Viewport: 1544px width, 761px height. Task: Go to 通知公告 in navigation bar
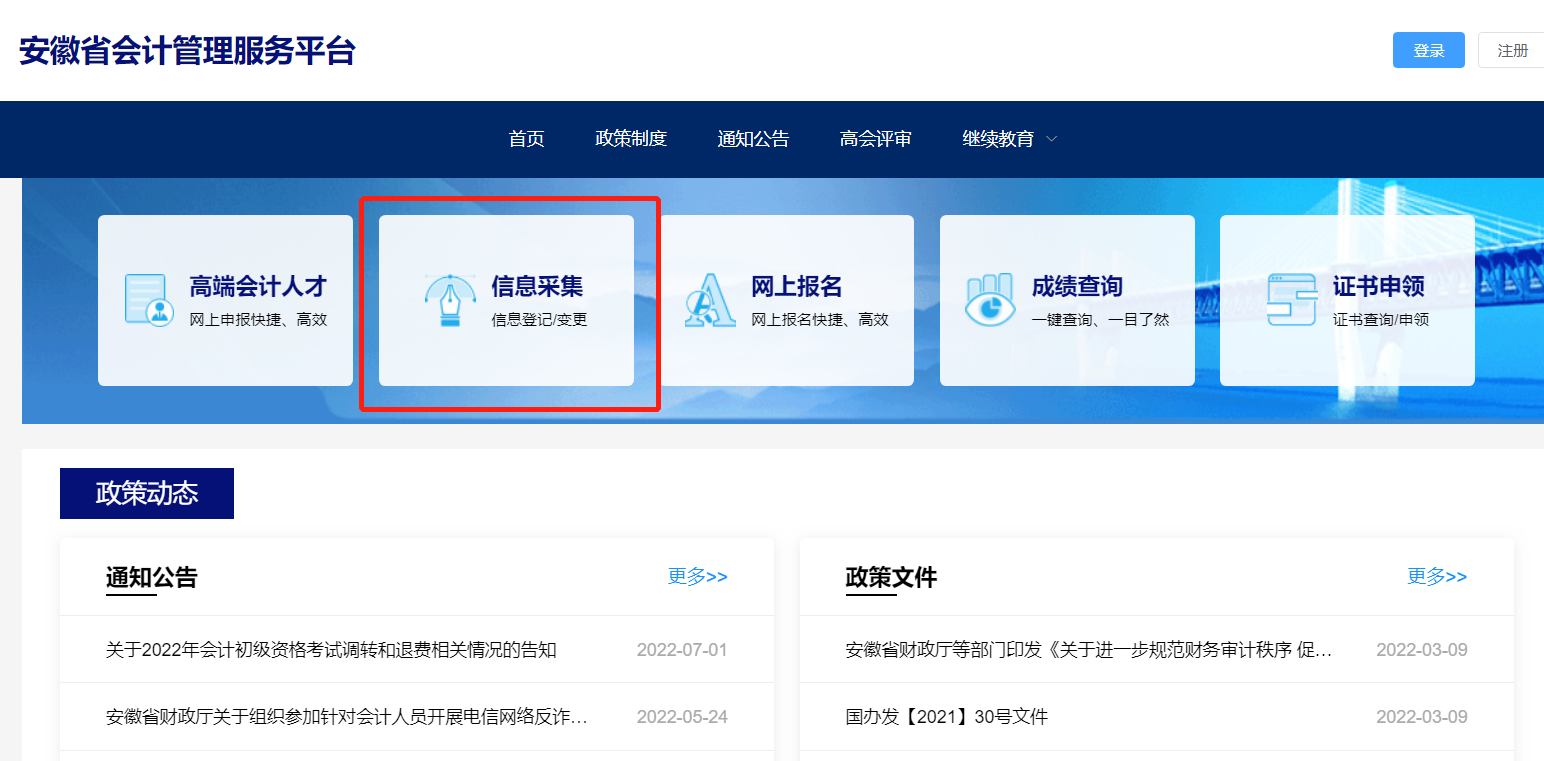click(753, 139)
